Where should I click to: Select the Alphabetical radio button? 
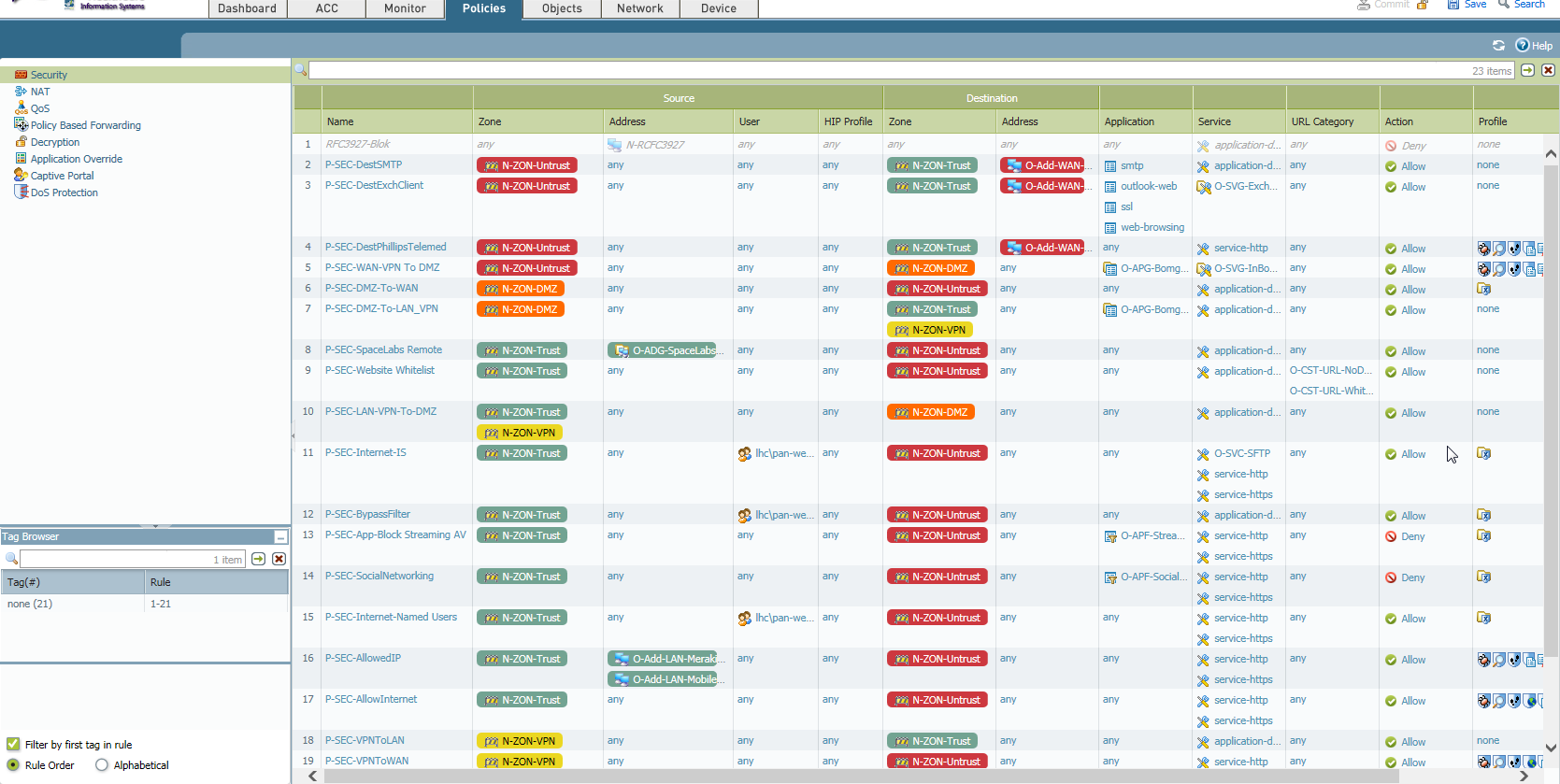click(102, 765)
